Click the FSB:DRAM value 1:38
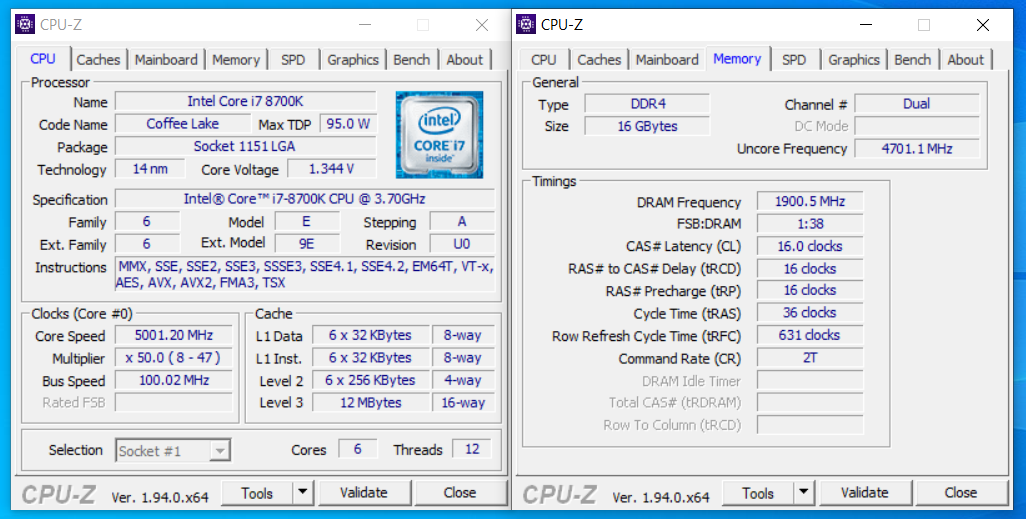 pyautogui.click(x=810, y=224)
